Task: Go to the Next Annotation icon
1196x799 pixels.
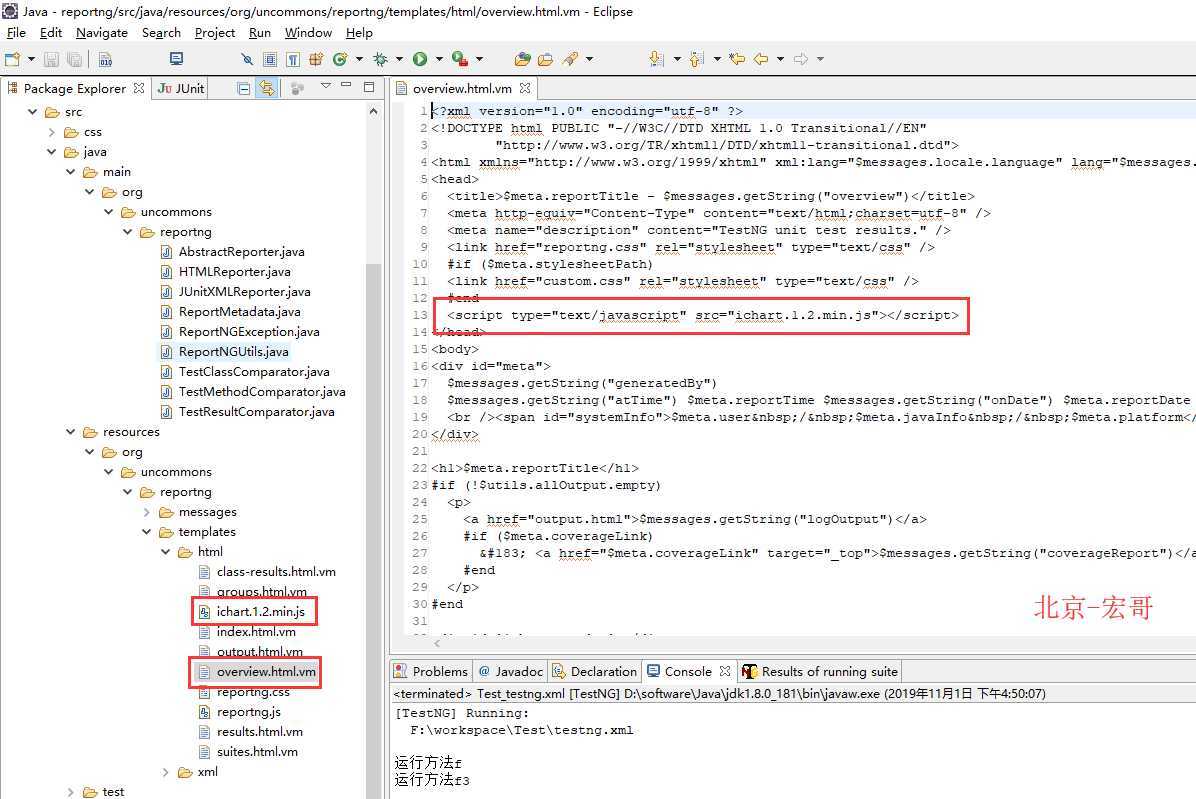Action: (656, 59)
